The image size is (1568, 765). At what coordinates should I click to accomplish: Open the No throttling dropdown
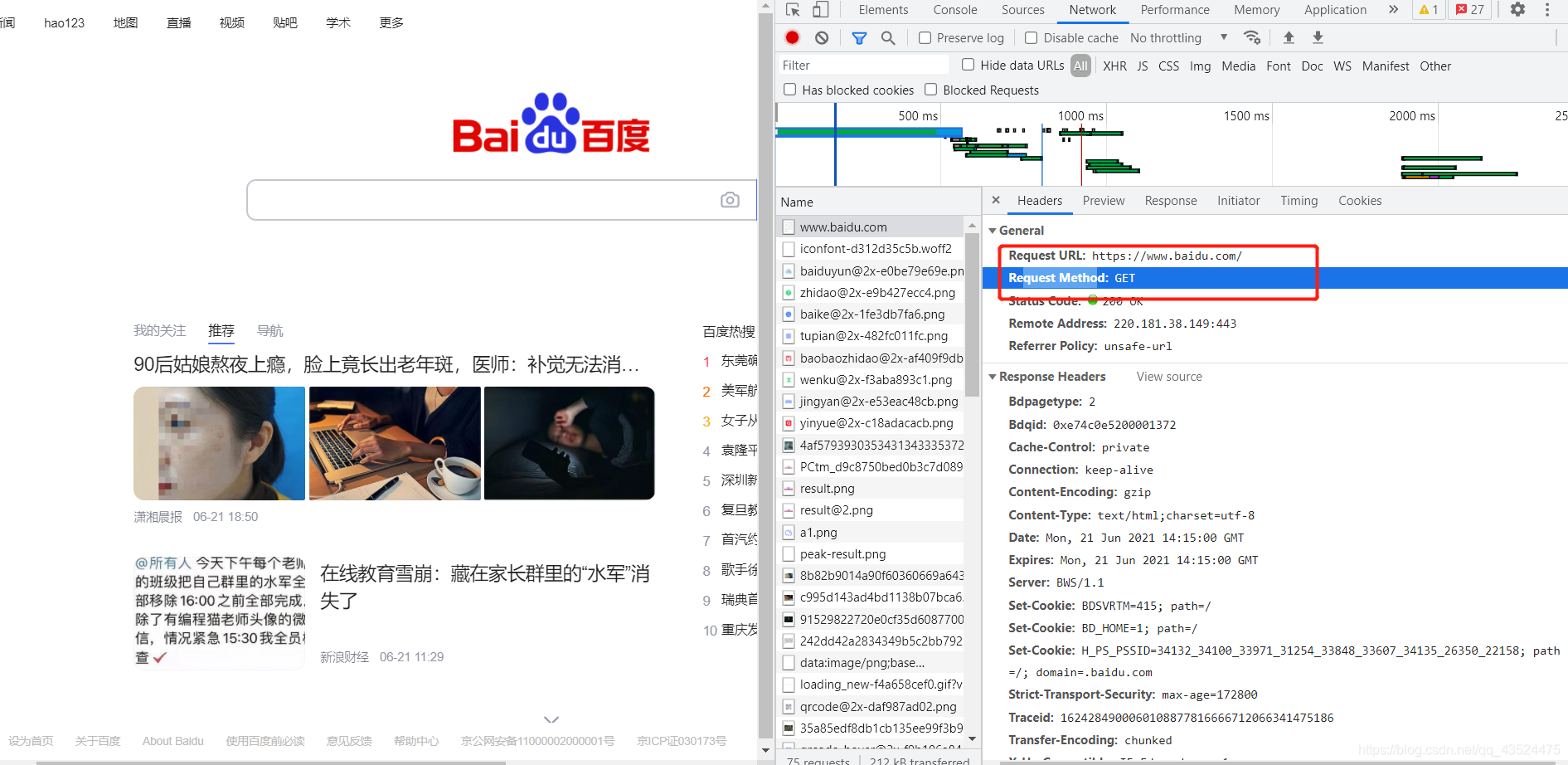1178,37
